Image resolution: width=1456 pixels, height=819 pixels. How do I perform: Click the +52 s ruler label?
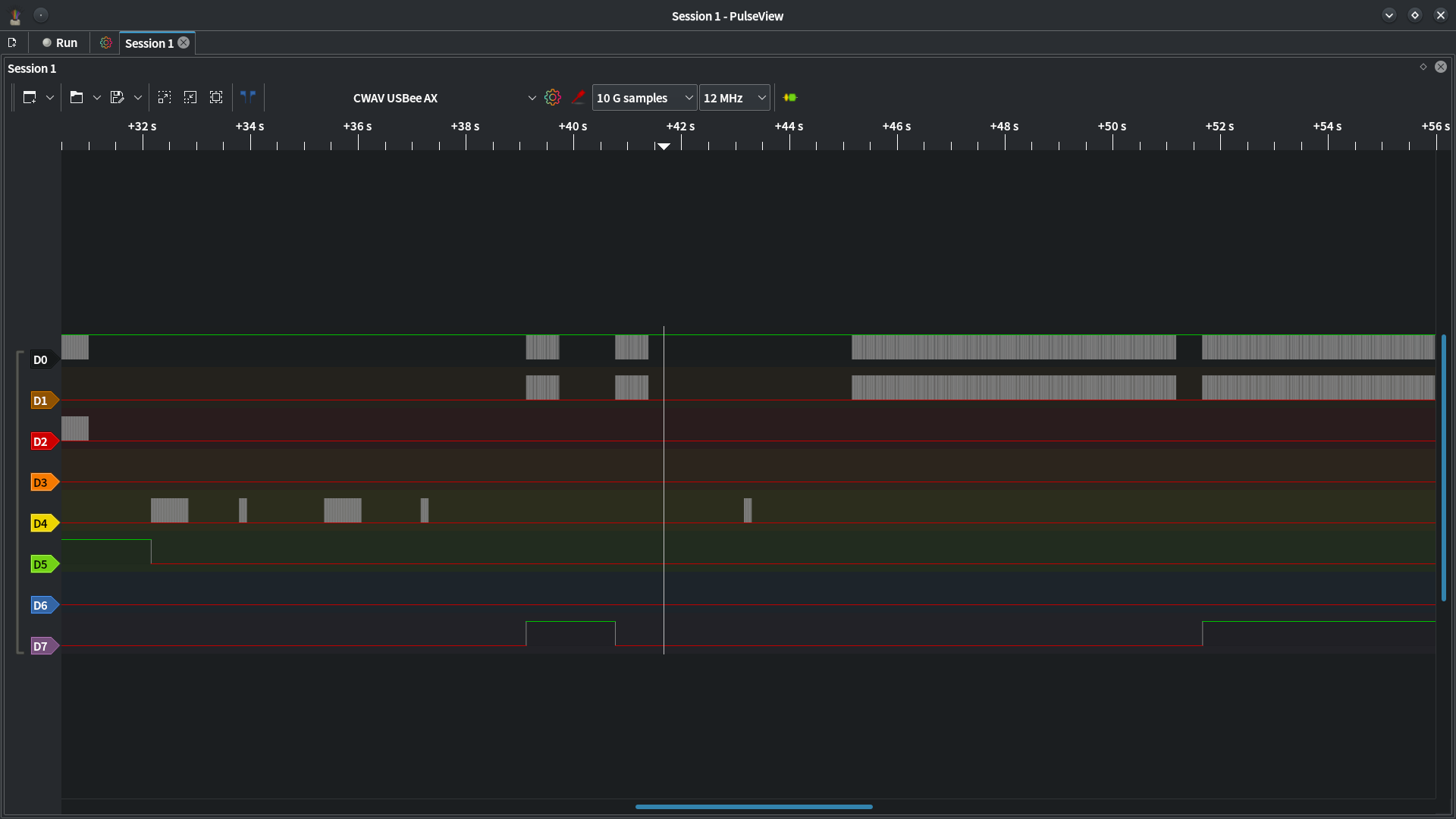(1219, 127)
